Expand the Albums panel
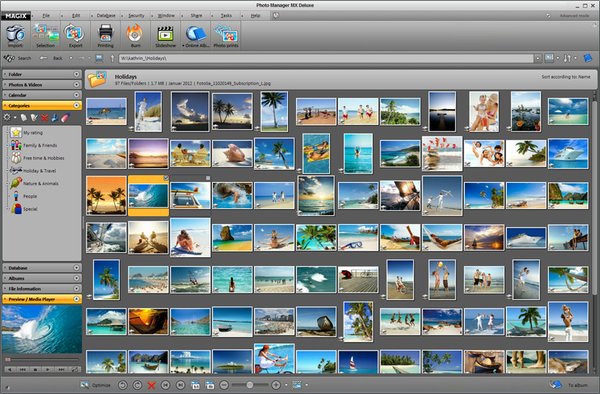The image size is (600, 394). pos(77,278)
